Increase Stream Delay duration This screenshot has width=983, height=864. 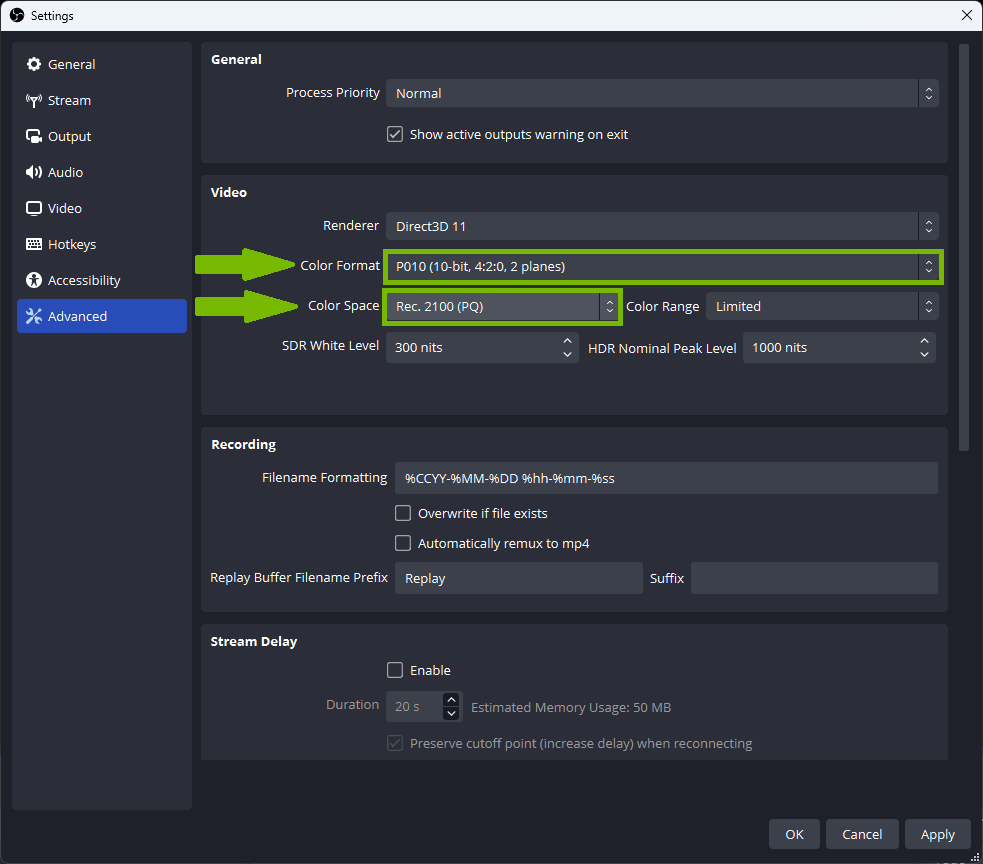tap(451, 700)
